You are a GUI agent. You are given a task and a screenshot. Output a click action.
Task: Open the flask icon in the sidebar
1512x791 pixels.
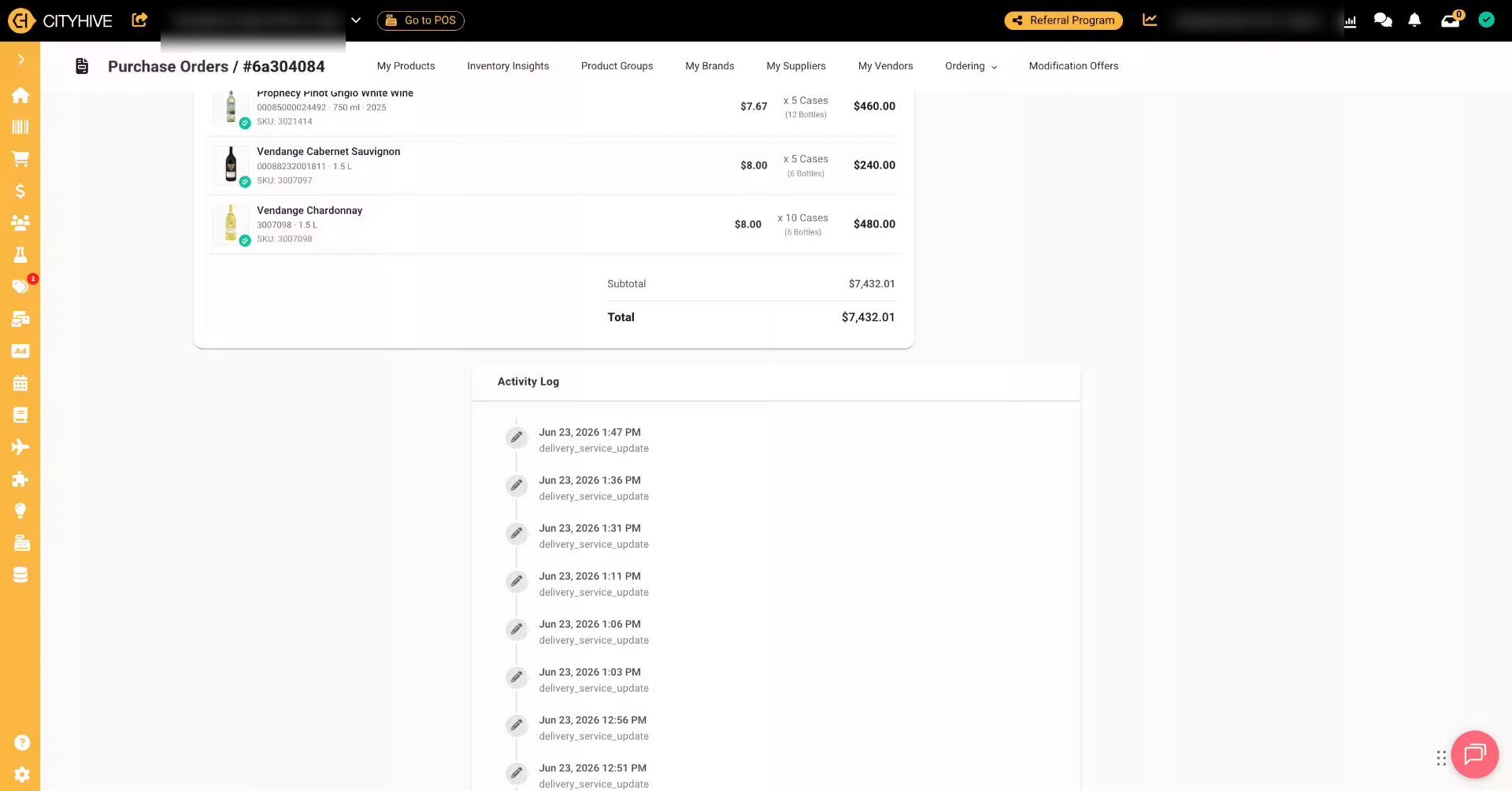click(x=20, y=255)
